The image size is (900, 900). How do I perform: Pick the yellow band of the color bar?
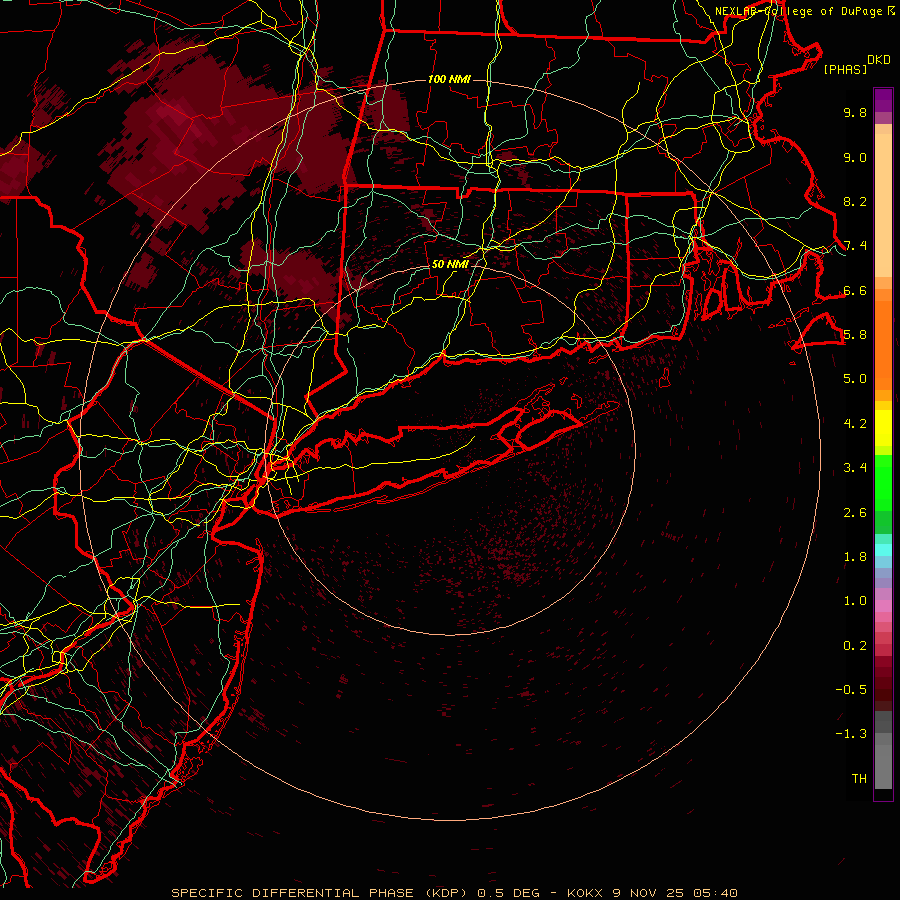[883, 428]
